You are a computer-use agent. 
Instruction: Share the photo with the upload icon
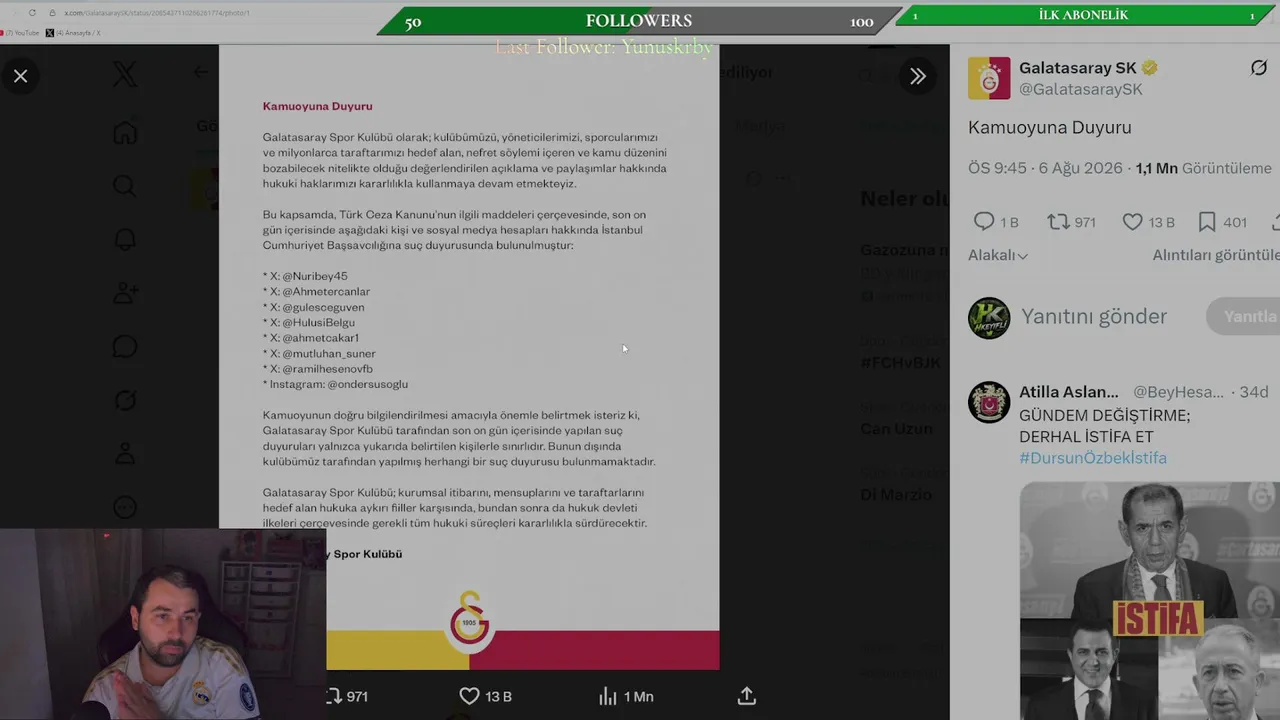pos(746,696)
